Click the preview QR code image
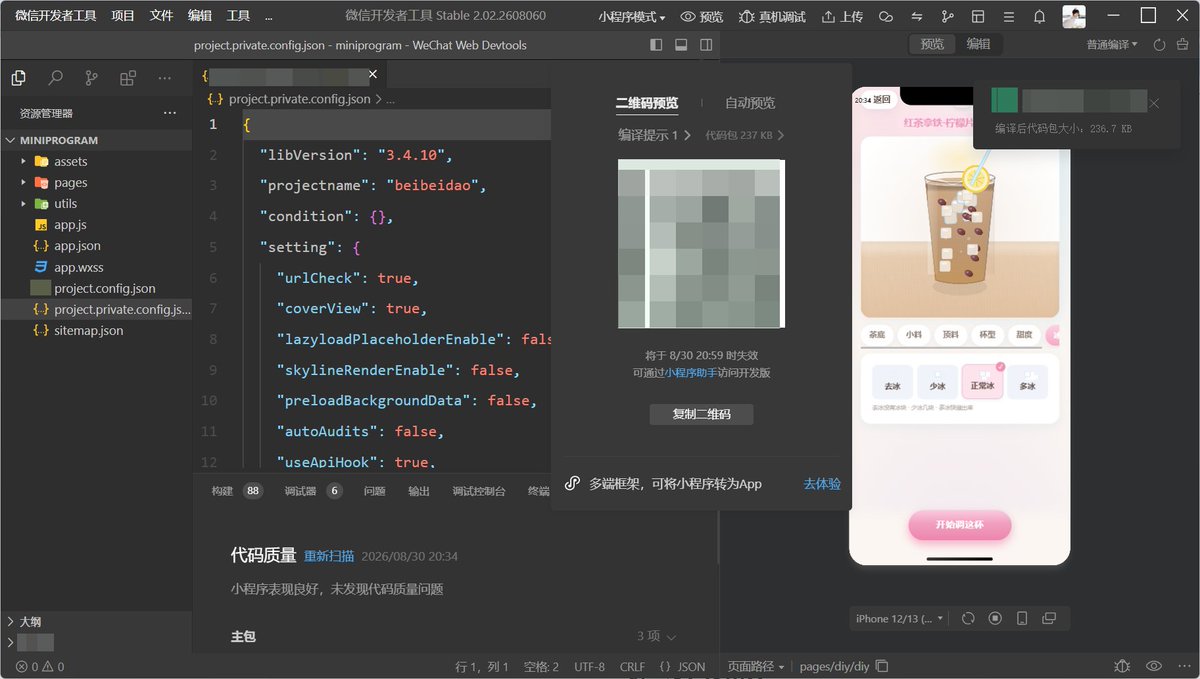Screen dimensions: 1200x679 point(701,244)
